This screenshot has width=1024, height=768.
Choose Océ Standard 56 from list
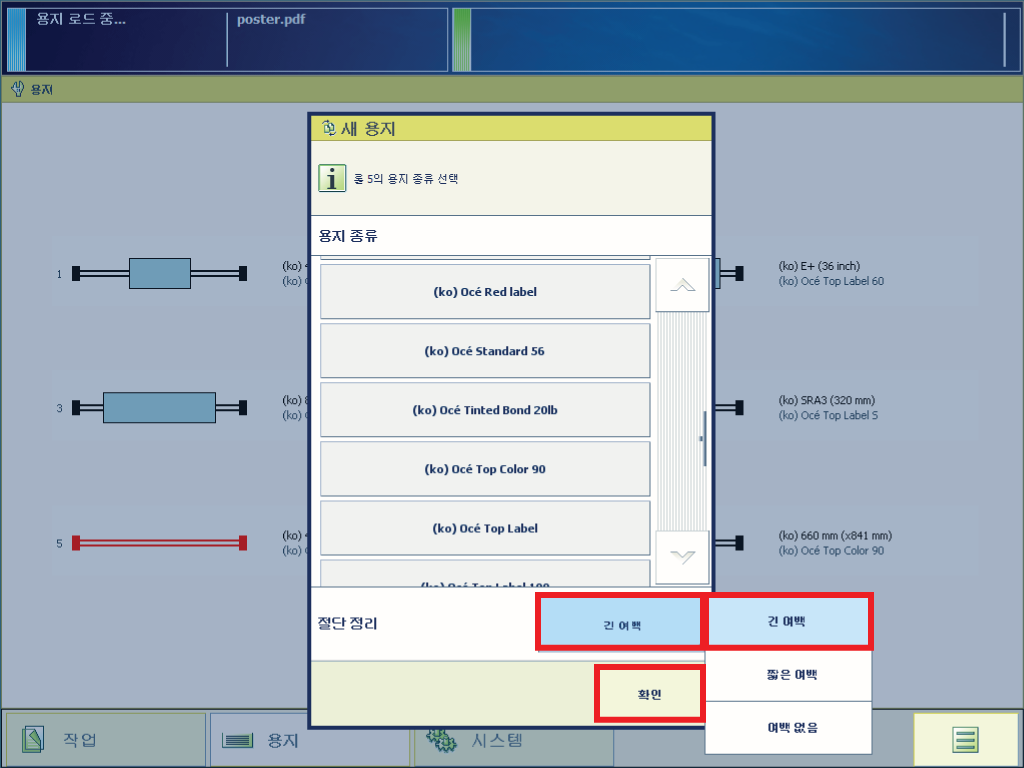pyautogui.click(x=485, y=351)
